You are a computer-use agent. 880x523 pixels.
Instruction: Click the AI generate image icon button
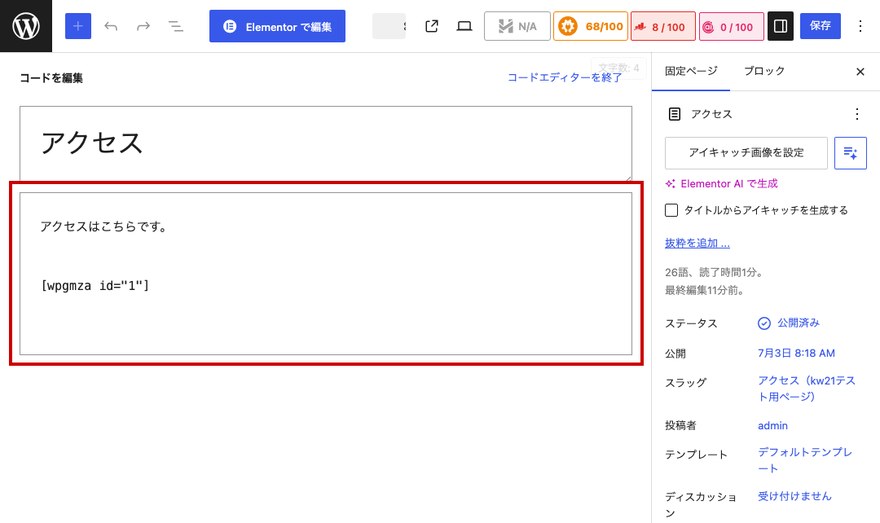point(850,153)
